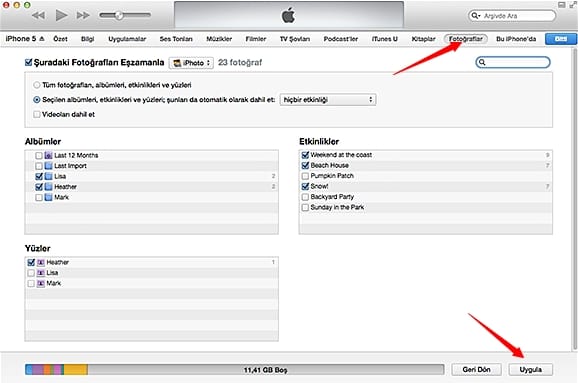Go to the Filmler tab

(256, 39)
